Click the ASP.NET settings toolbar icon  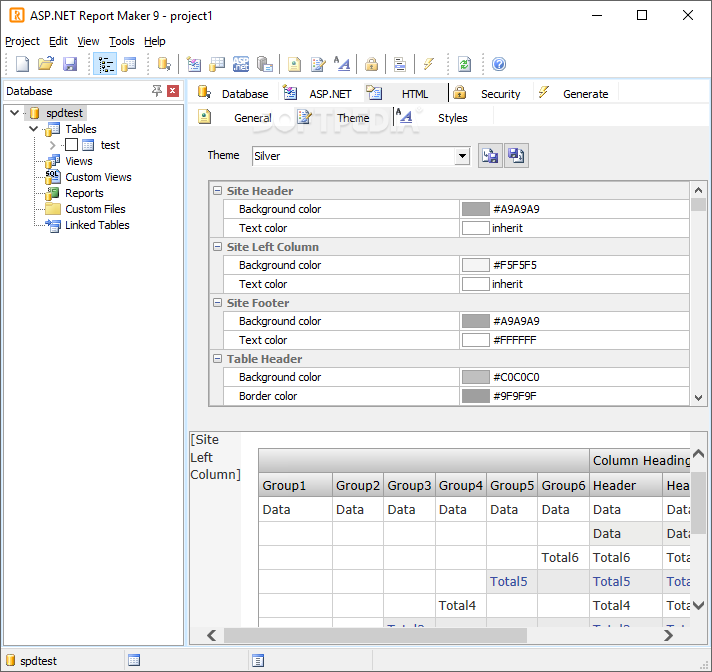click(x=241, y=64)
